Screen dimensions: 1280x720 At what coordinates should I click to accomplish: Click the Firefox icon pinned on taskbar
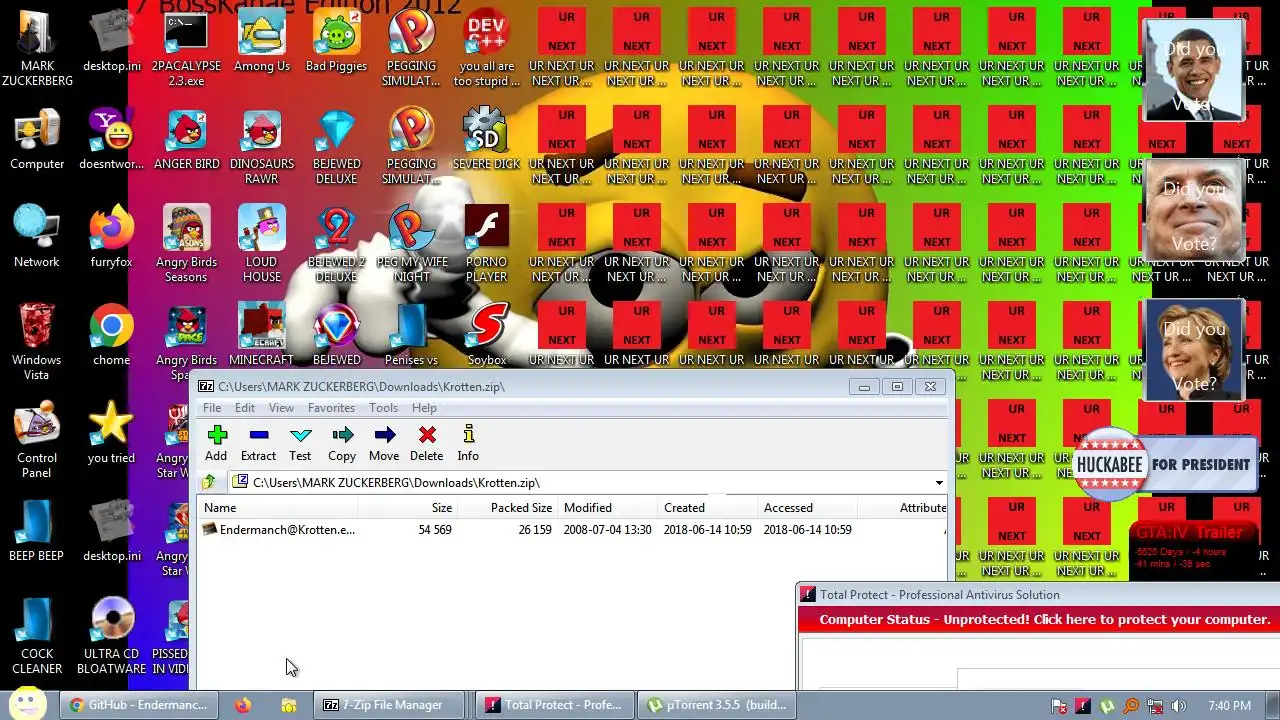pyautogui.click(x=243, y=705)
